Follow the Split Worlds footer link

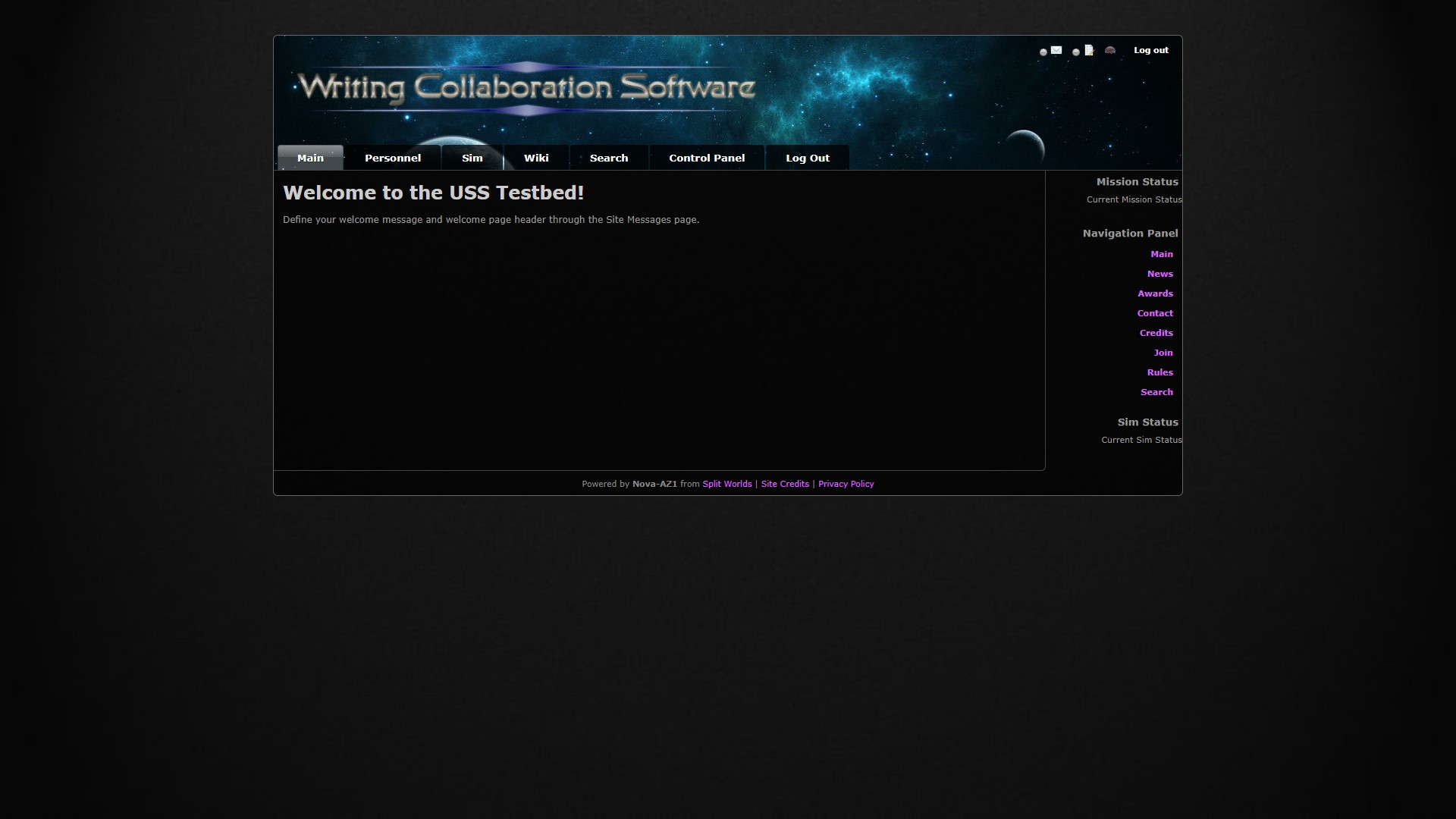click(726, 484)
